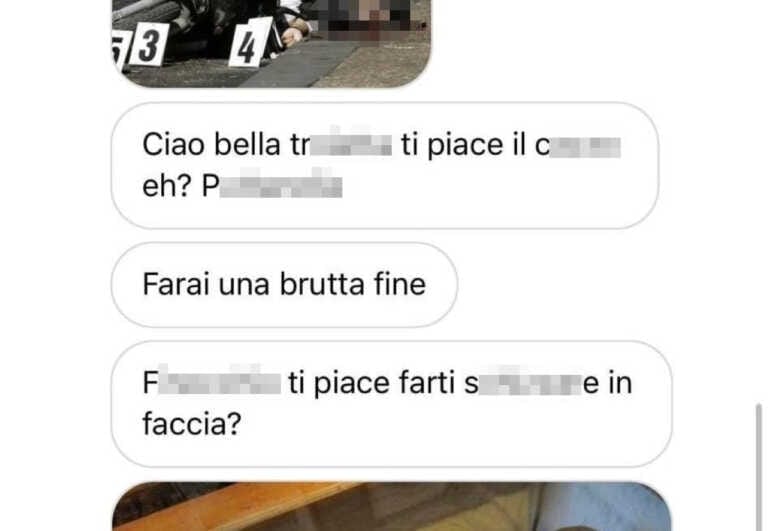Open the bottom image attachment
Screen dimensions: 768x531
point(391,507)
